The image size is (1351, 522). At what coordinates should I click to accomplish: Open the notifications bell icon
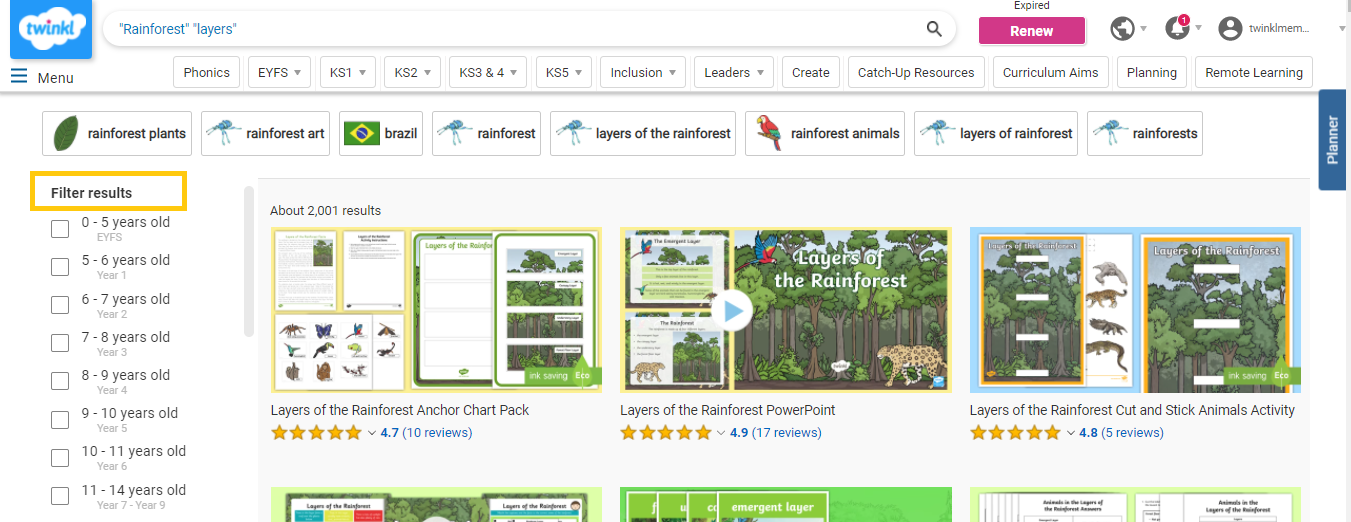1177,29
